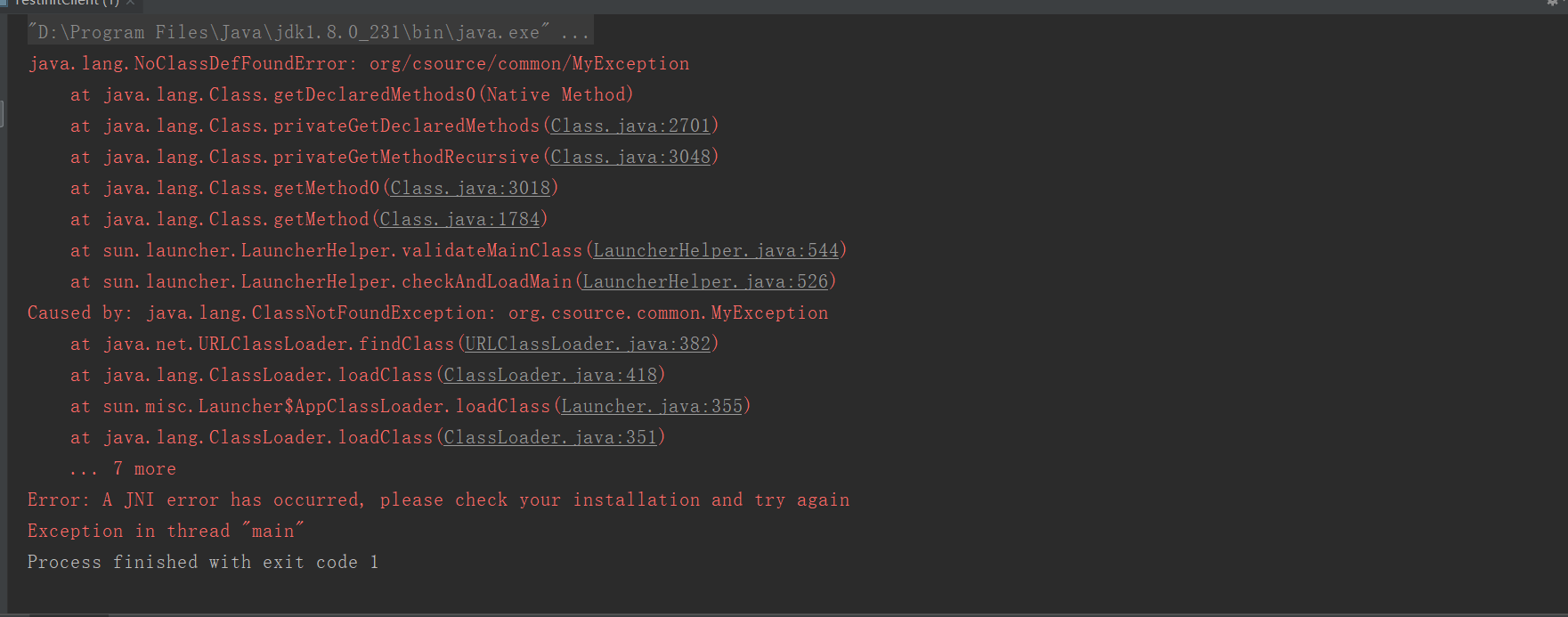Click the Caused by ClassNotFoundException line
Image resolution: width=1568 pixels, height=617 pixels.
(x=427, y=313)
